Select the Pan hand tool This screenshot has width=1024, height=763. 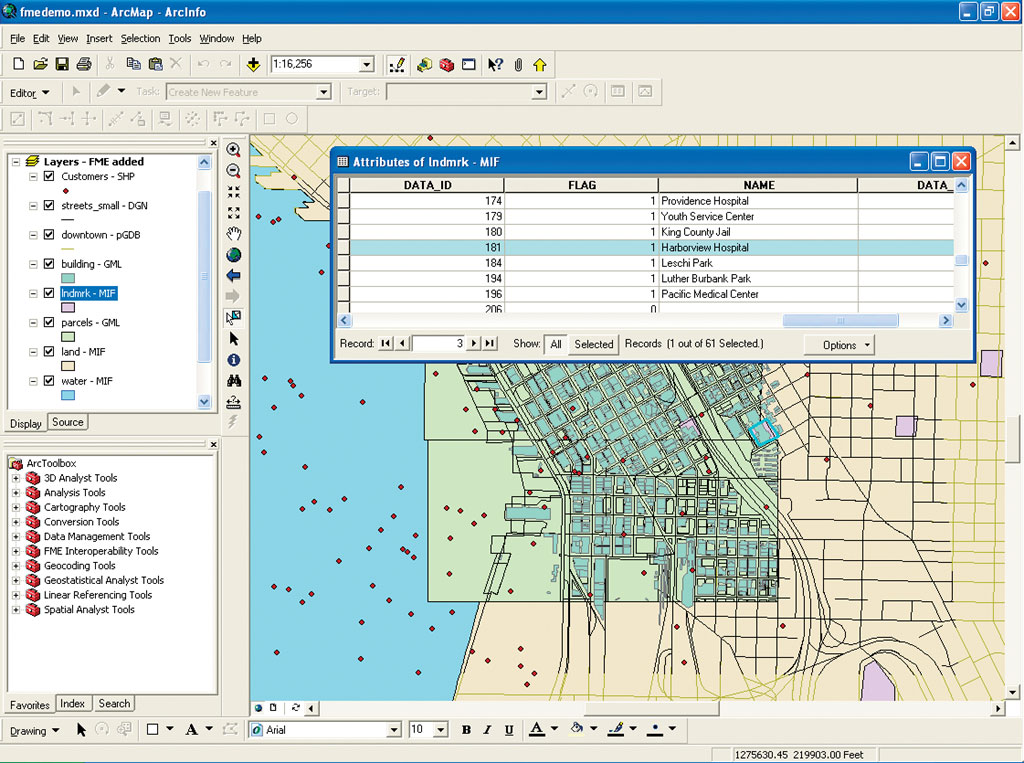click(234, 234)
